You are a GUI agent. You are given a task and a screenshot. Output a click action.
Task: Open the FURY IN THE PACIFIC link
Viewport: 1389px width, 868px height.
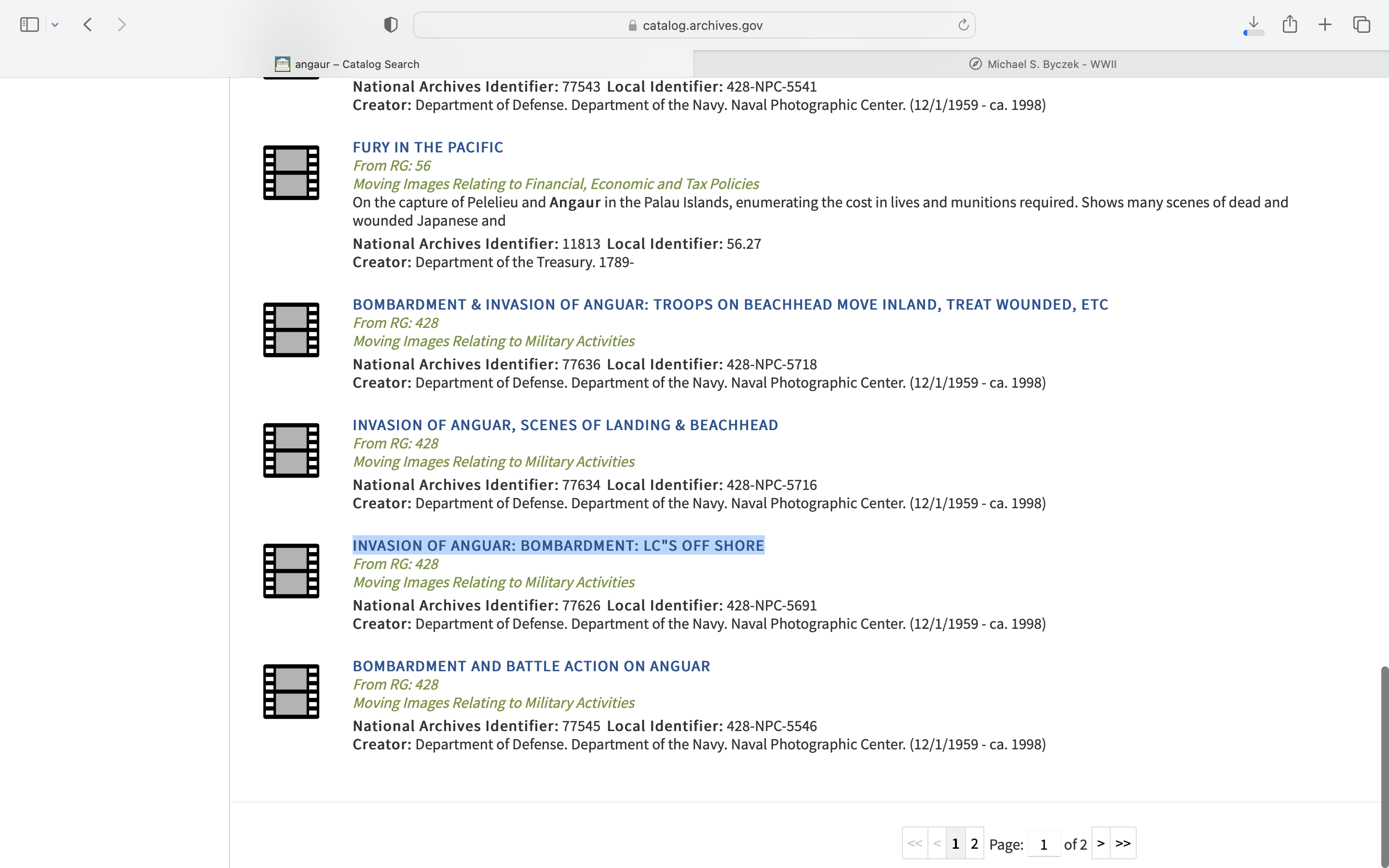(x=428, y=148)
